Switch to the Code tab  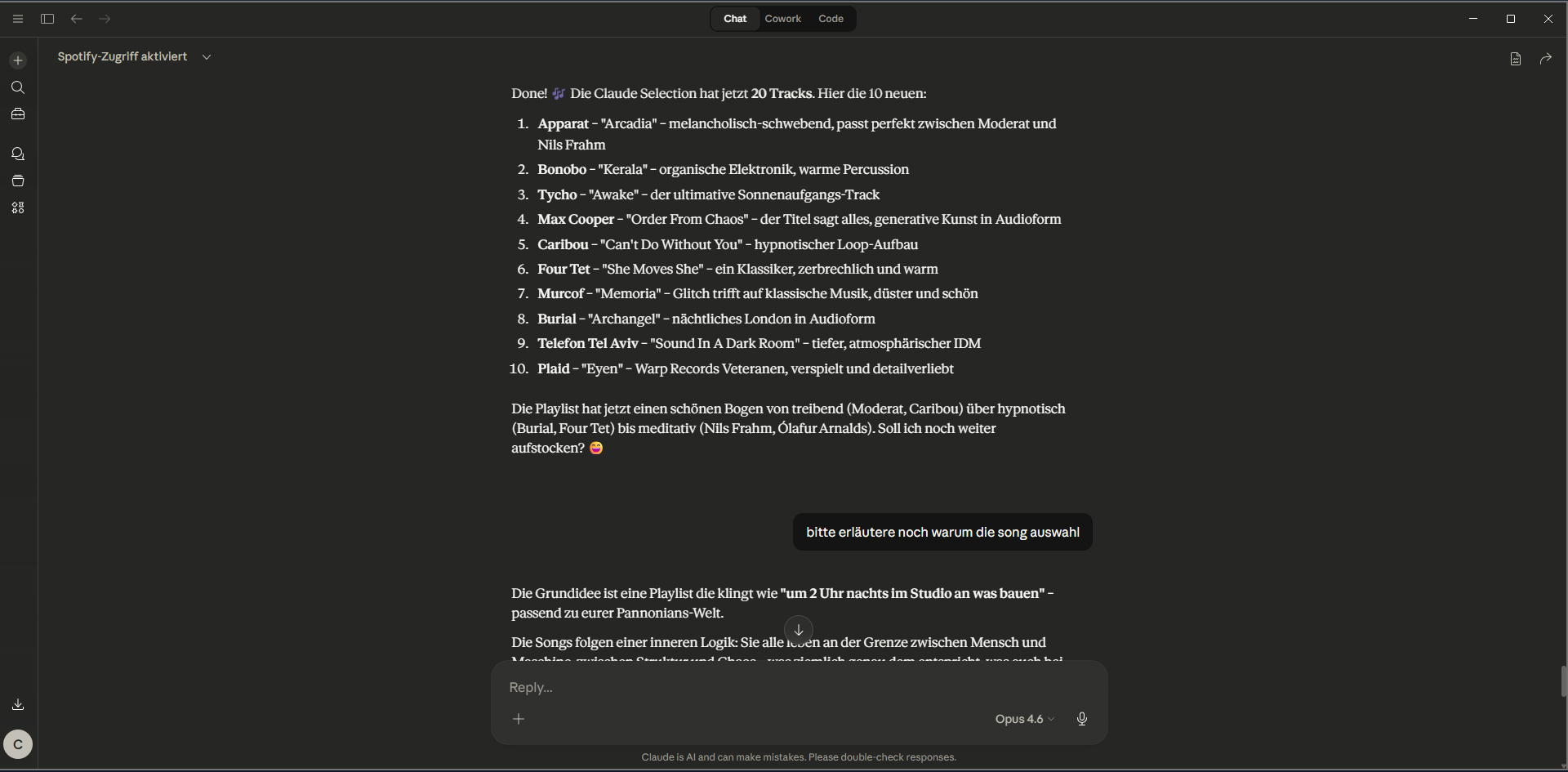(x=831, y=19)
